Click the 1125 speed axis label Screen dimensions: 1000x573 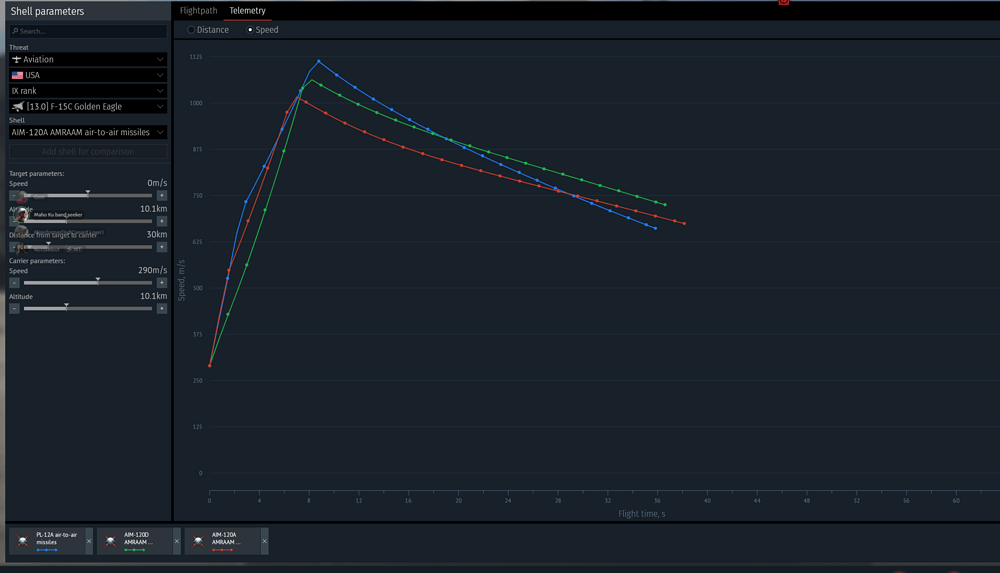pyautogui.click(x=196, y=57)
